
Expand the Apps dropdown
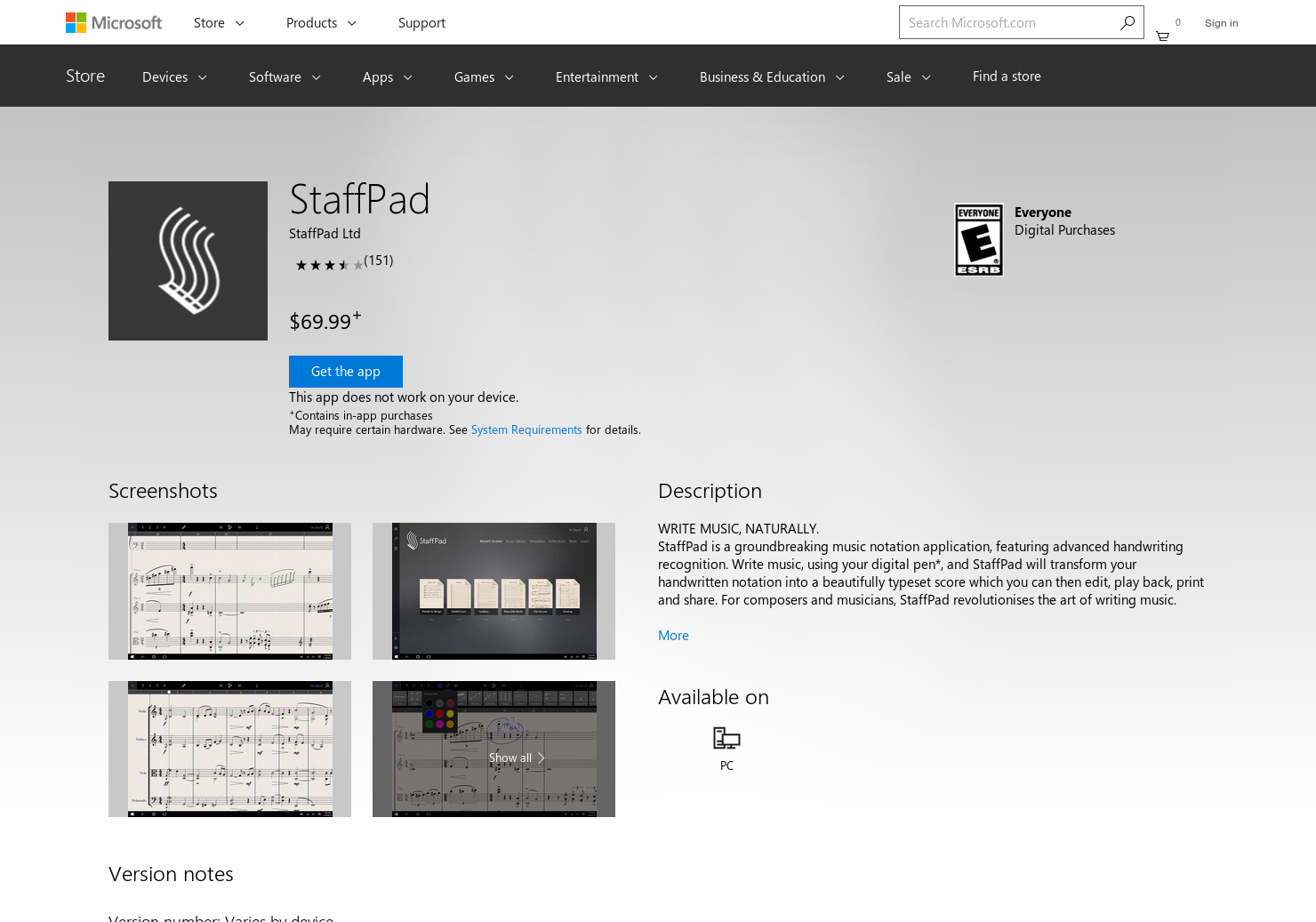coord(387,76)
